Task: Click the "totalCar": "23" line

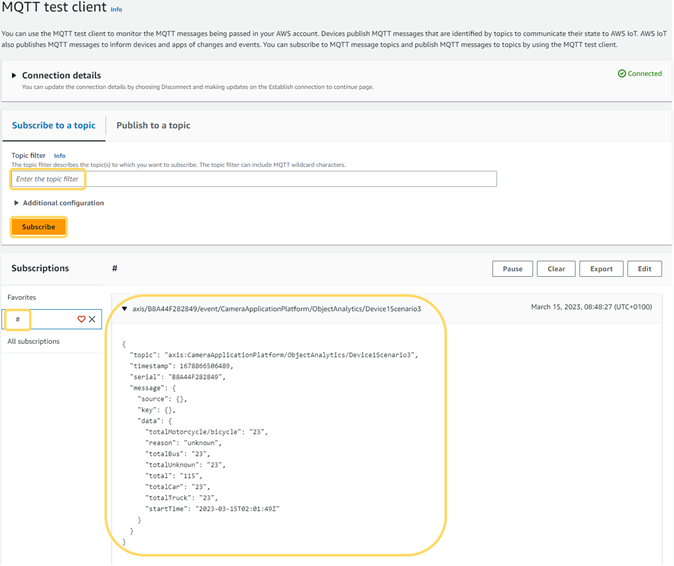Action: pyautogui.click(x=178, y=487)
